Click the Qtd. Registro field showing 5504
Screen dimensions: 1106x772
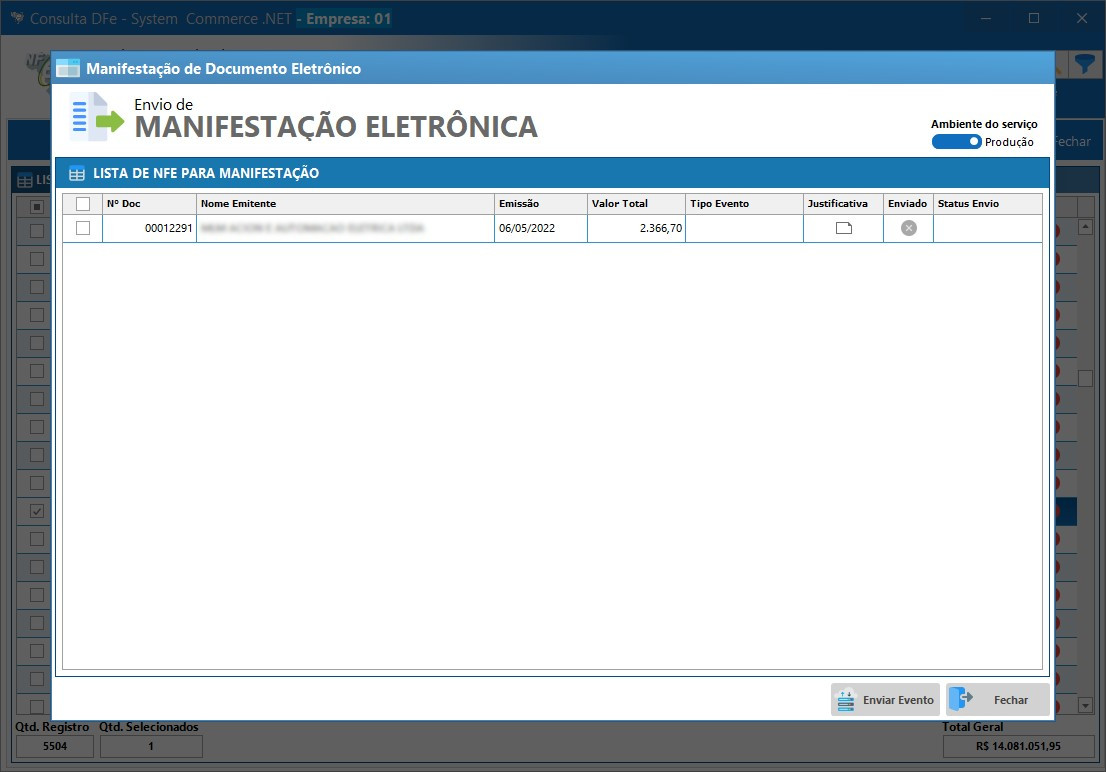tap(55, 746)
